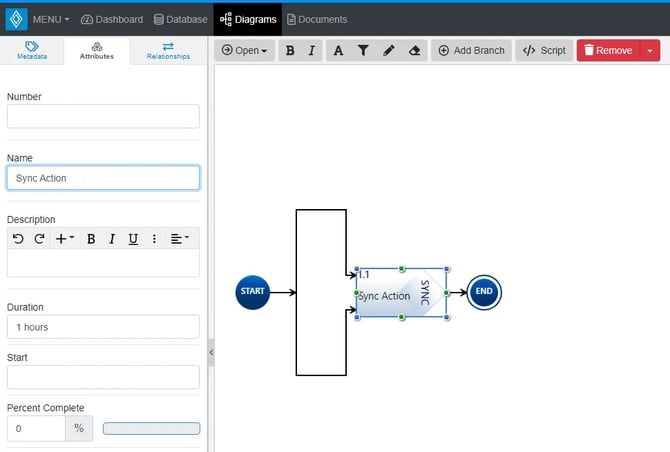Image resolution: width=670 pixels, height=452 pixels.
Task: Select the eraser tool
Action: tap(414, 50)
